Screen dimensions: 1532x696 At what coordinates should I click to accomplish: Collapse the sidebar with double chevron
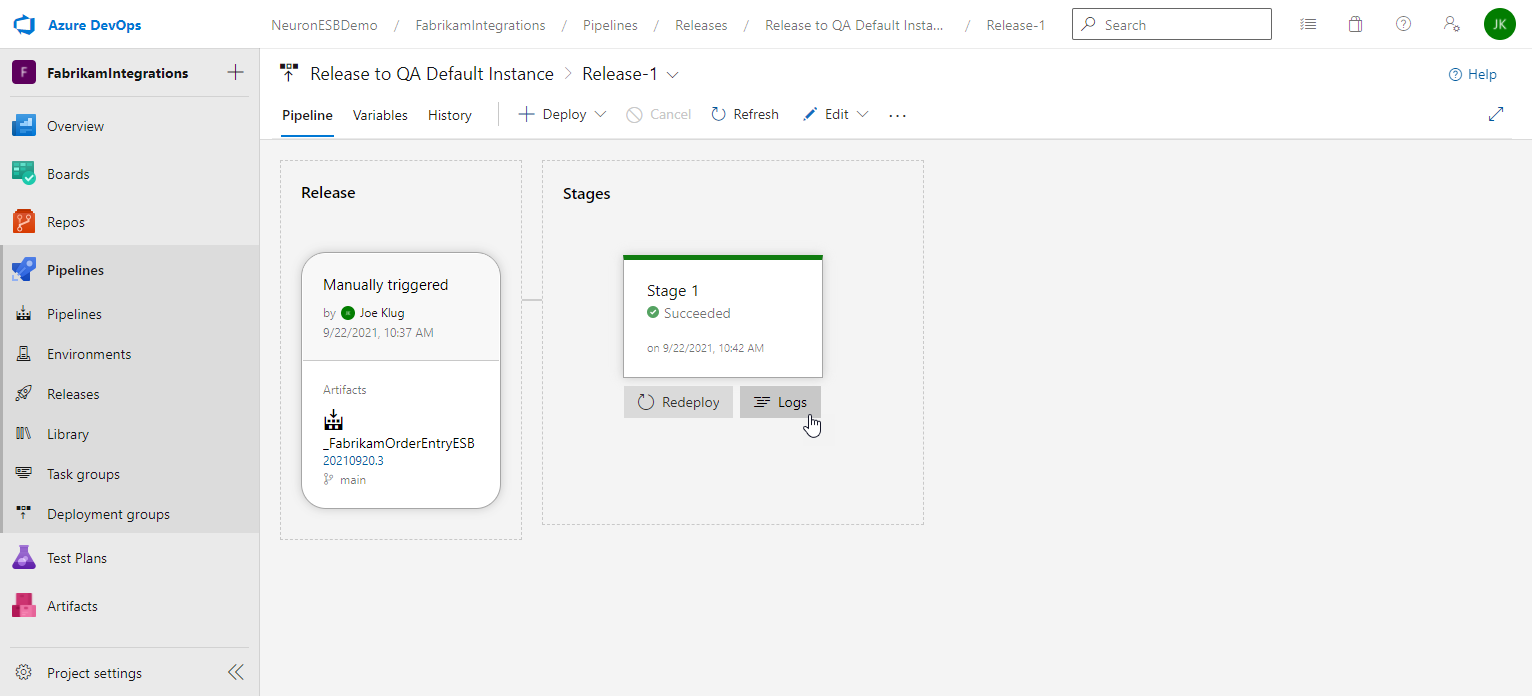pos(236,673)
